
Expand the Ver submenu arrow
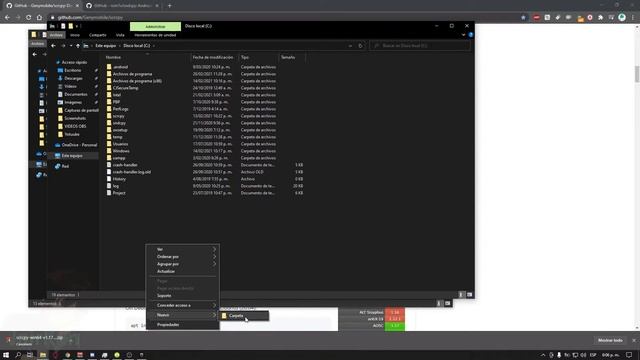(x=214, y=249)
